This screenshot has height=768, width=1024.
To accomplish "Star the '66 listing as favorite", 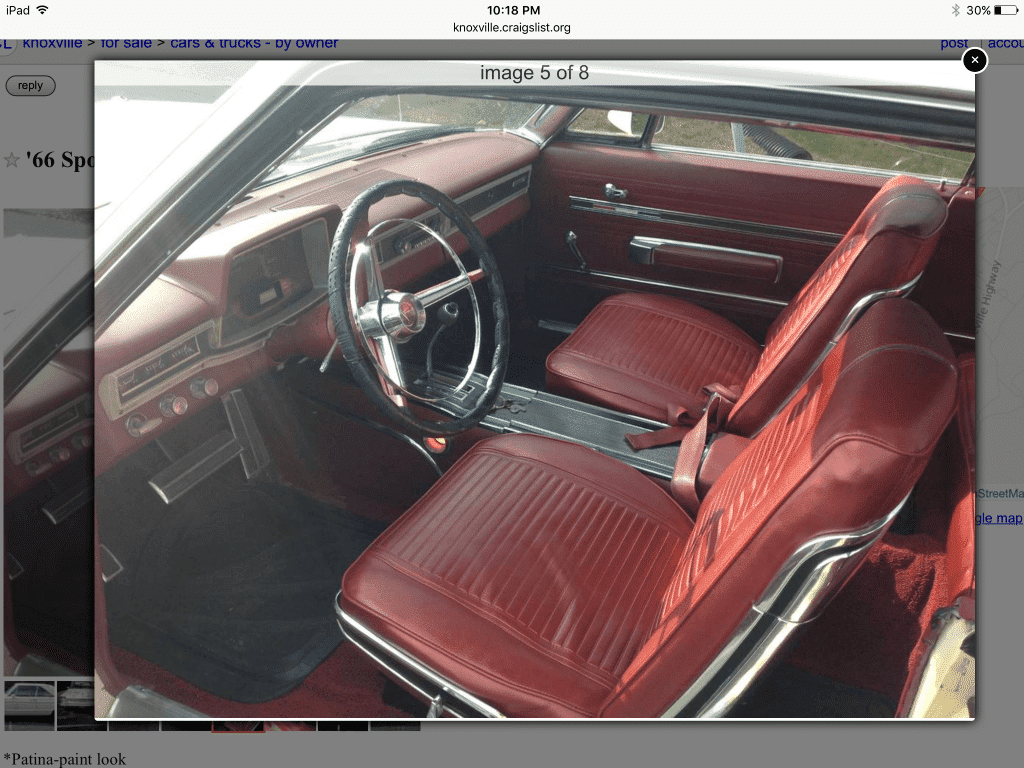I will pyautogui.click(x=11, y=160).
